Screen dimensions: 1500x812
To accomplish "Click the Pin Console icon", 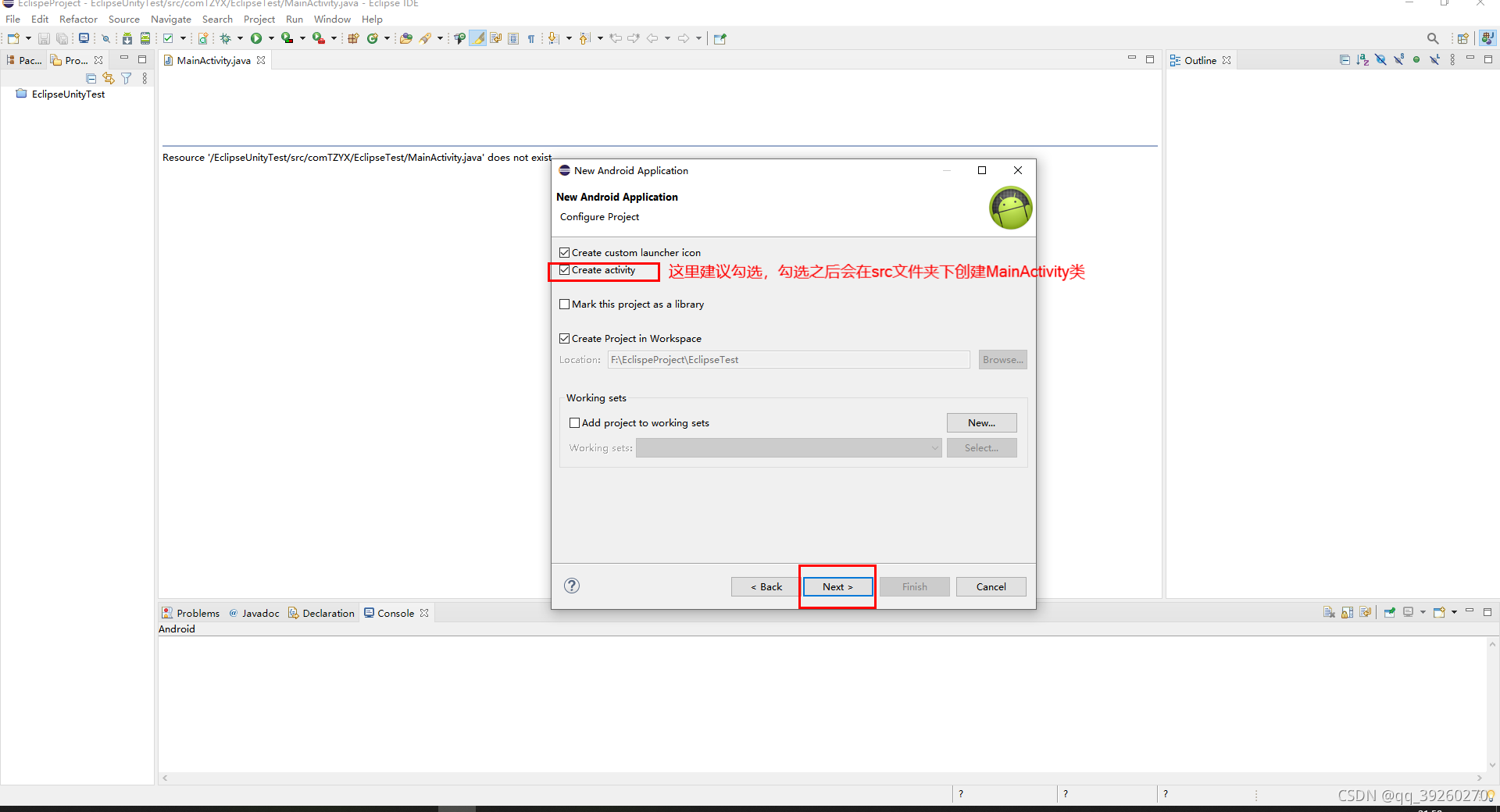I will pyautogui.click(x=1390, y=612).
